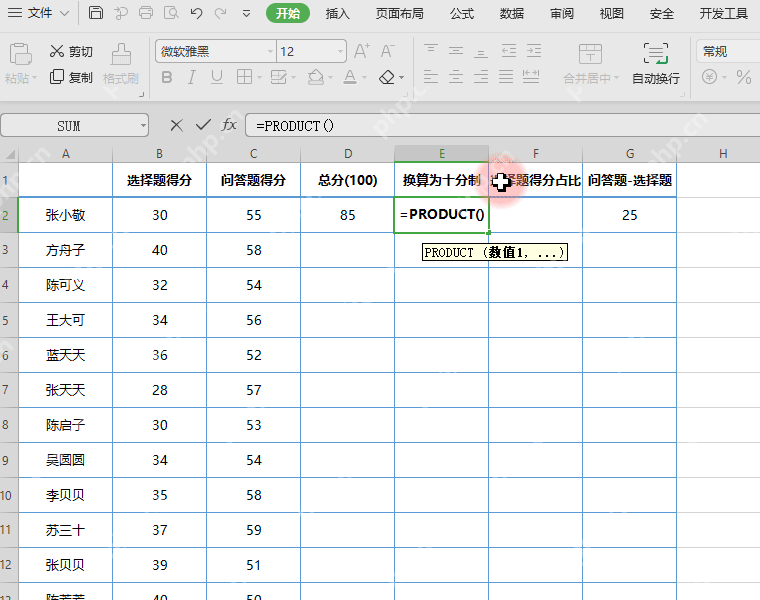Switch to the 页面布局 tab
Image resolution: width=760 pixels, height=600 pixels.
(399, 14)
